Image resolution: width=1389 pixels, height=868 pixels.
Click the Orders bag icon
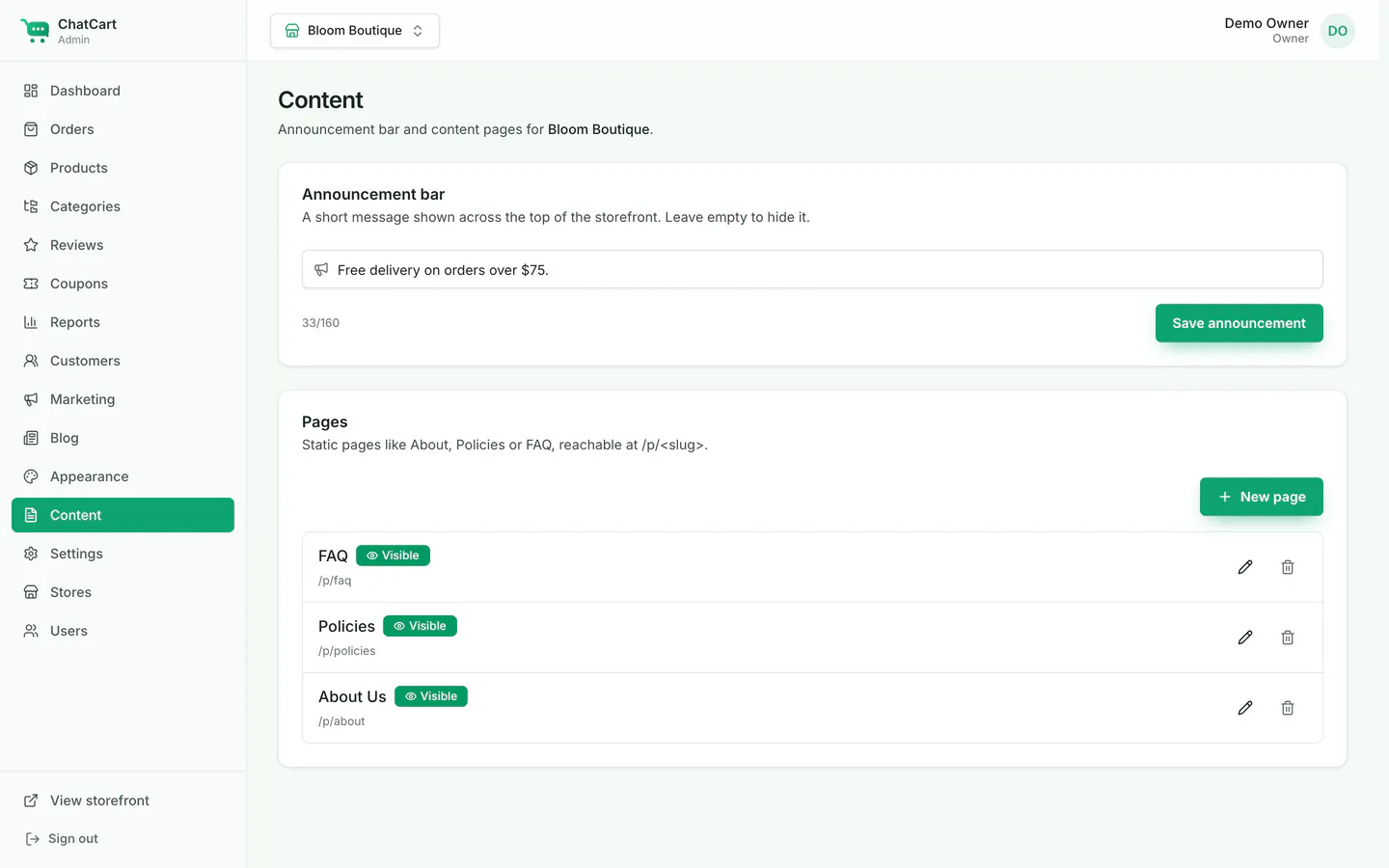[x=31, y=129]
